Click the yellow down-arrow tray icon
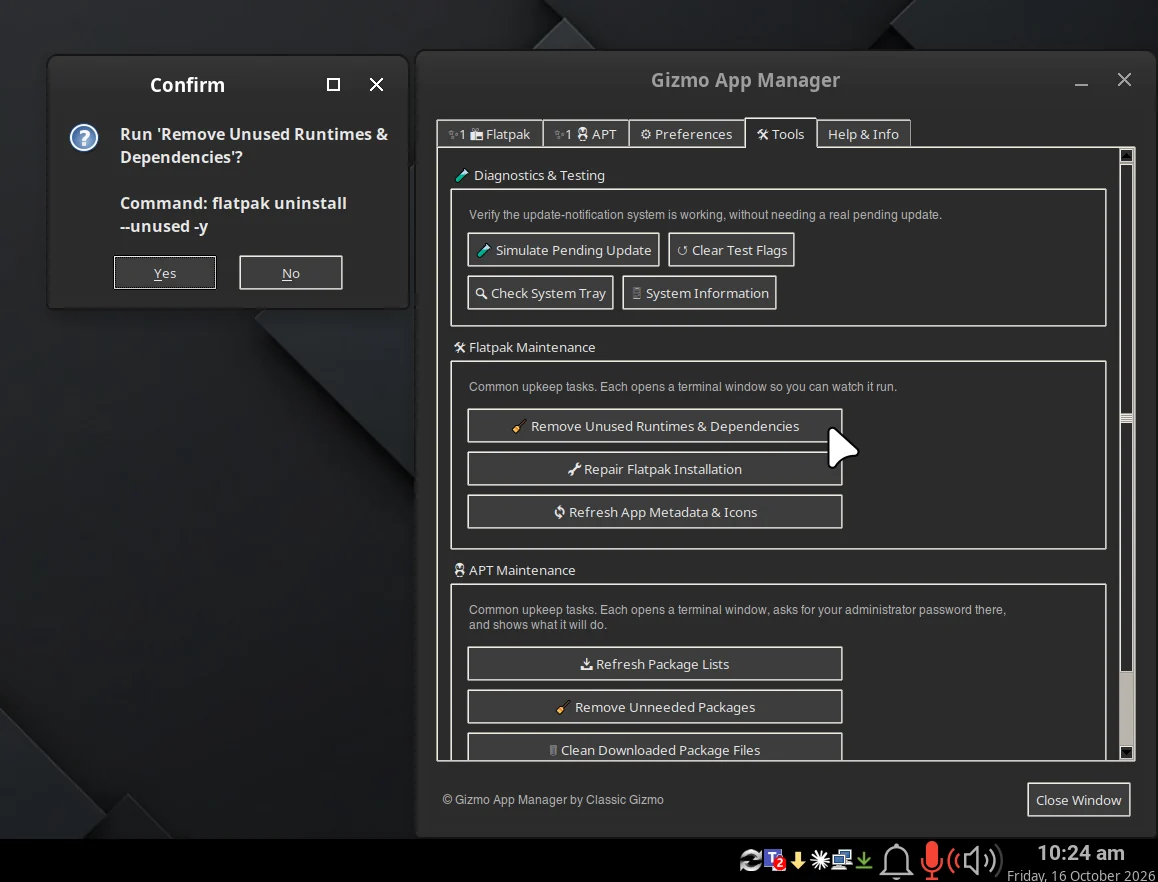This screenshot has width=1158, height=882. (x=798, y=860)
